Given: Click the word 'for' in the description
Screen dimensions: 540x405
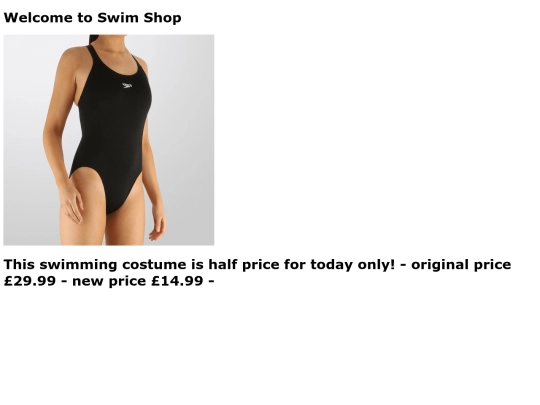Looking at the screenshot, I should (x=295, y=265).
